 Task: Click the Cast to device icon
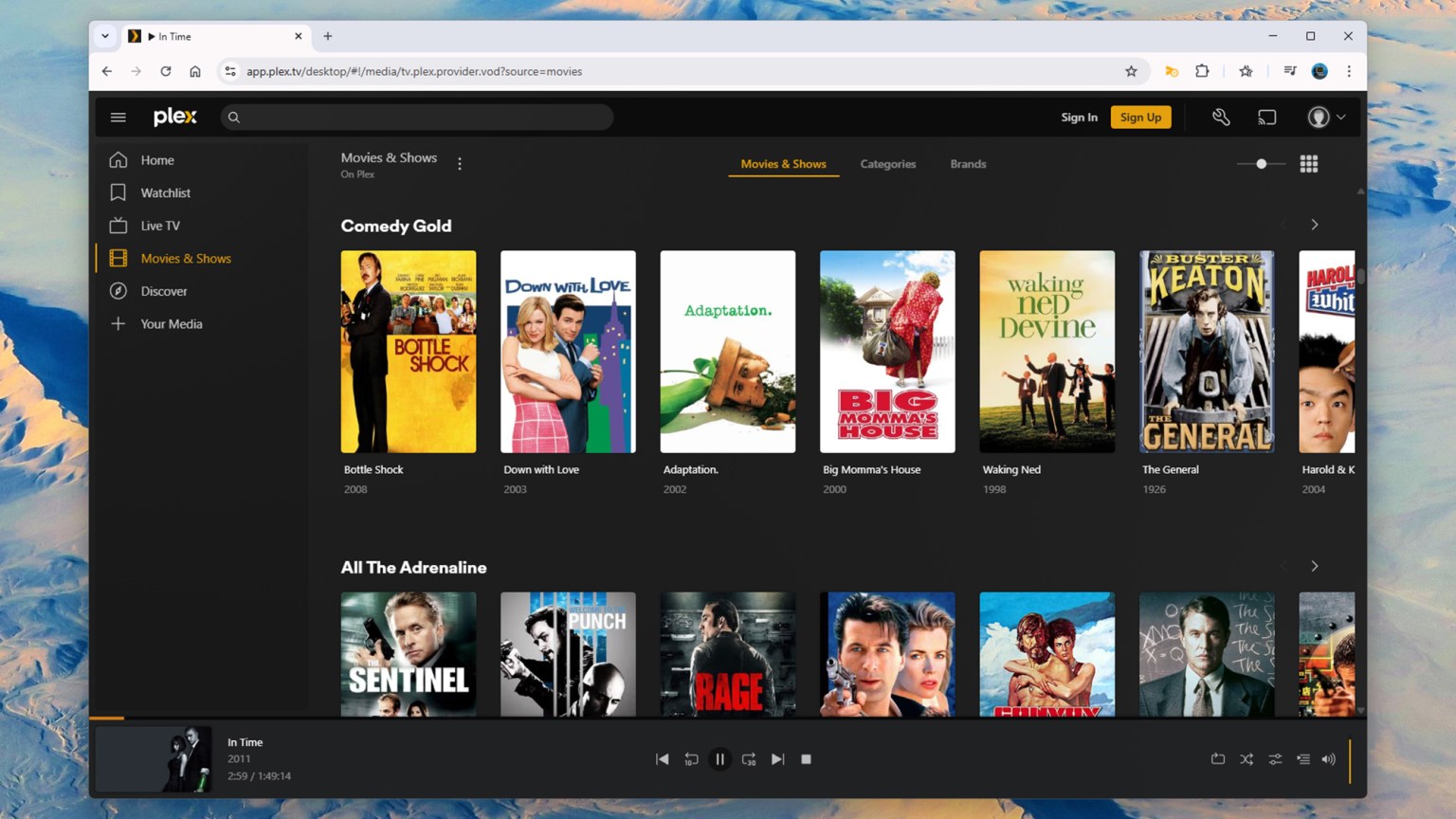coord(1267,117)
